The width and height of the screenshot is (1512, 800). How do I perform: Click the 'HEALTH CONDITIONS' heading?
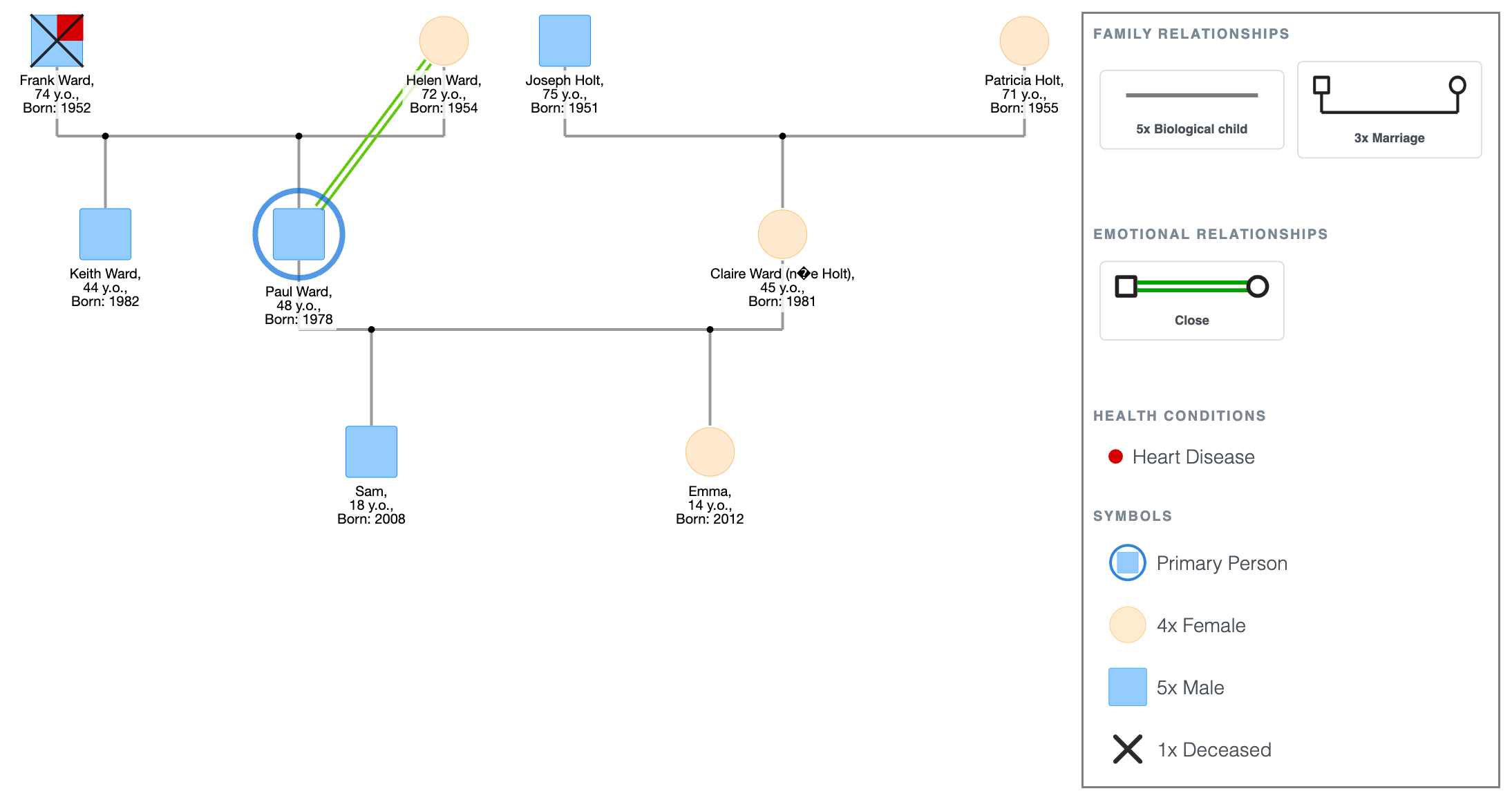pos(1180,416)
